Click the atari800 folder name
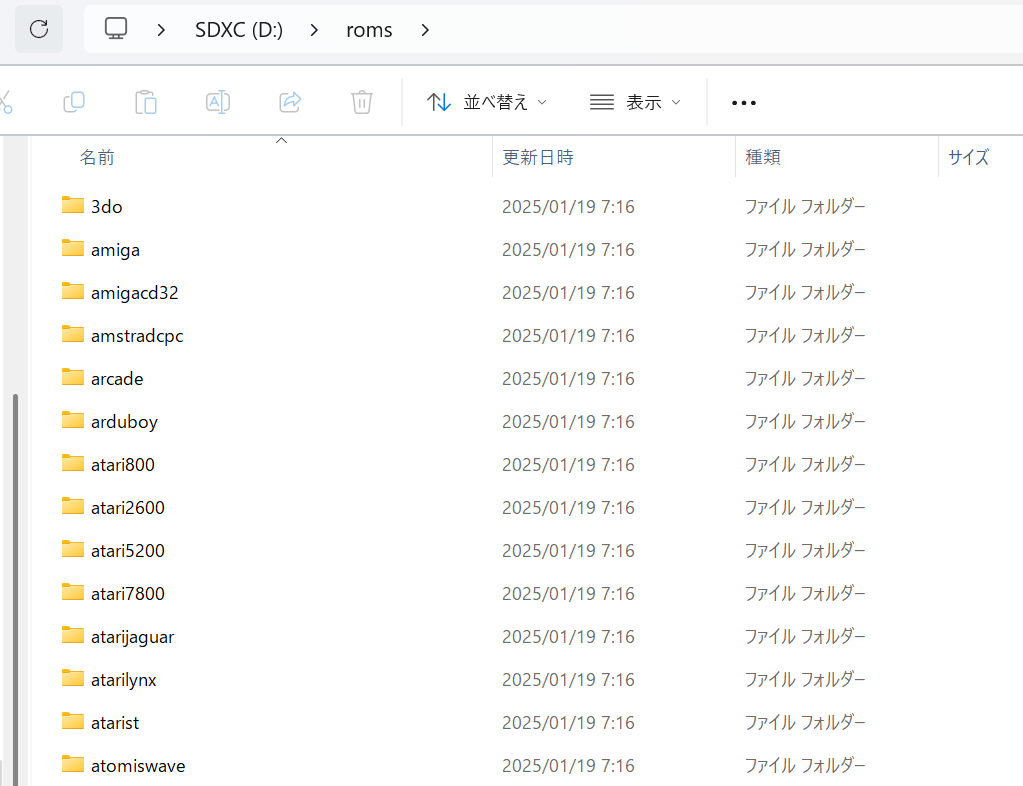Screen dimensions: 1023x786 tap(123, 465)
